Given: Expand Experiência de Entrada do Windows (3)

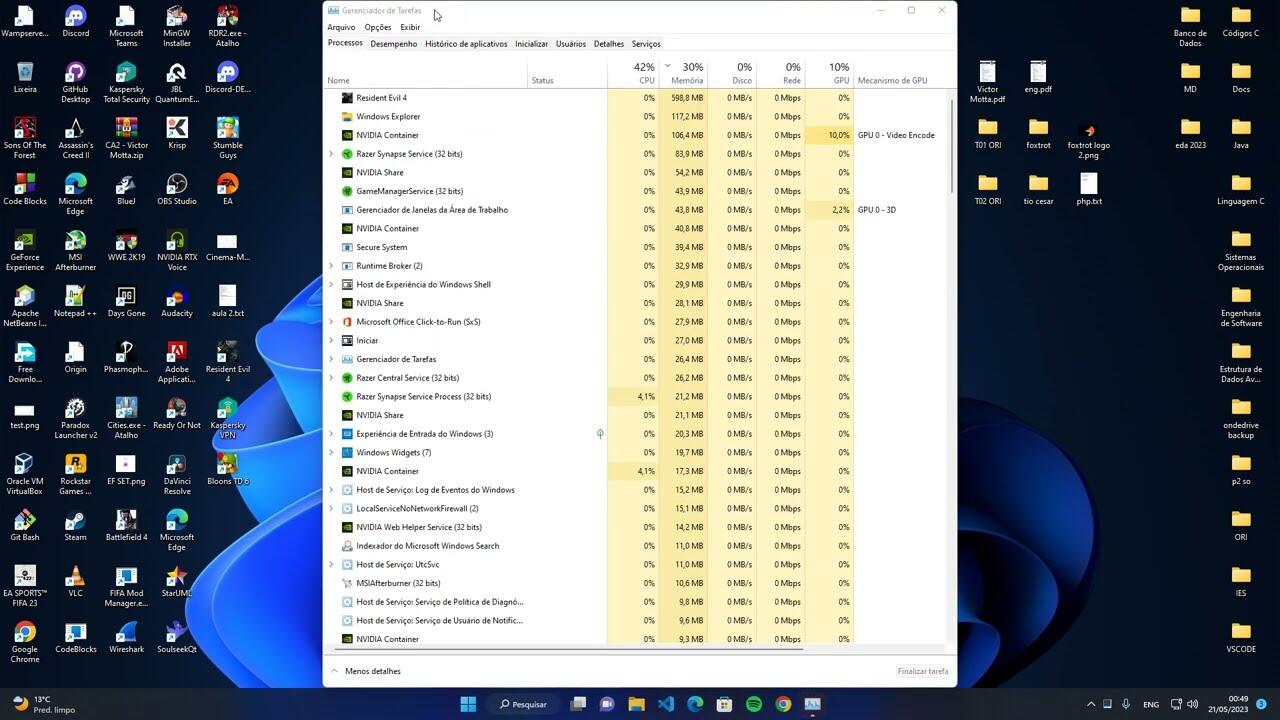Looking at the screenshot, I should [331, 434].
